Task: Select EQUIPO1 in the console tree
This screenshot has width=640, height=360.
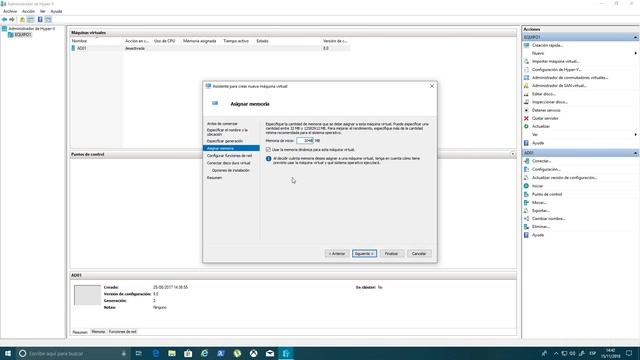Action: (x=23, y=35)
